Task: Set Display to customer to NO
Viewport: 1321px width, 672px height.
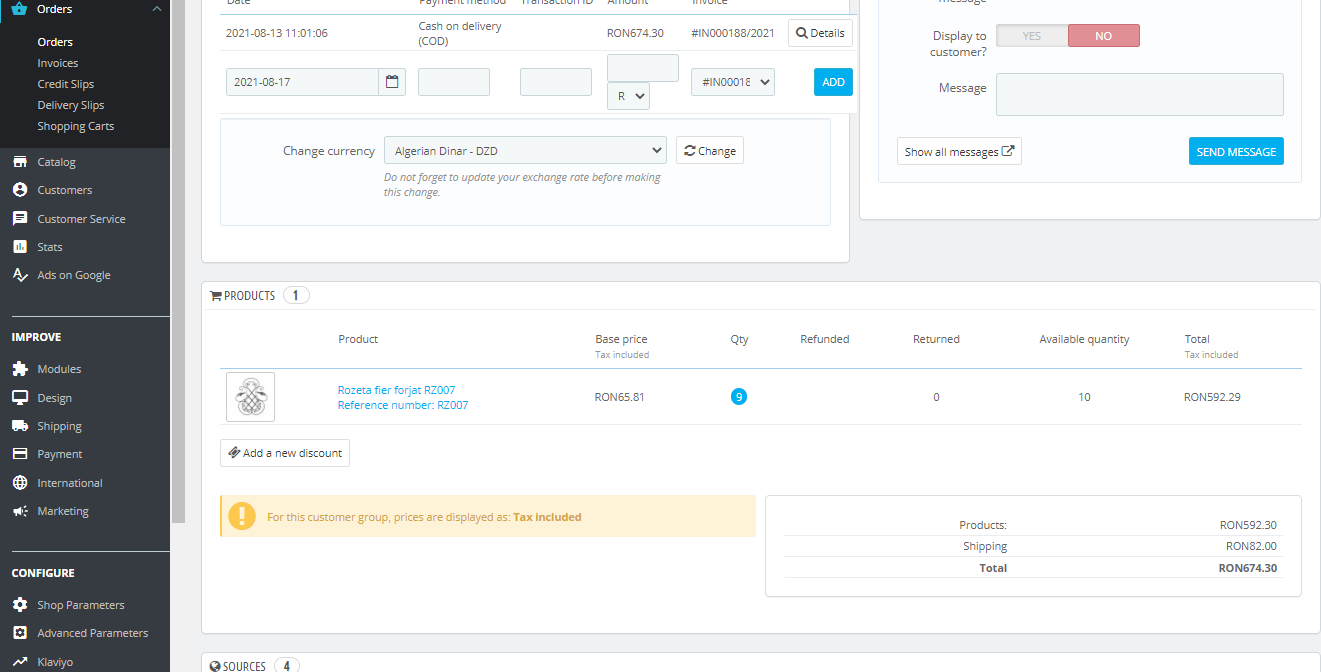Action: [x=1104, y=36]
